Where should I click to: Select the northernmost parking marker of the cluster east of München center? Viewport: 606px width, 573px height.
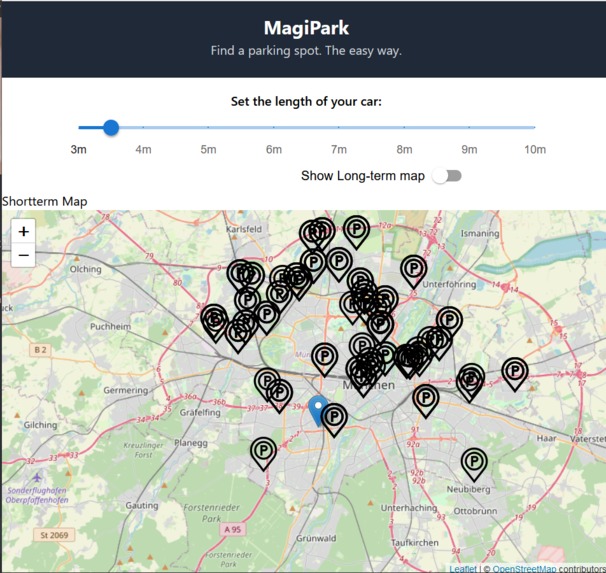(449, 323)
